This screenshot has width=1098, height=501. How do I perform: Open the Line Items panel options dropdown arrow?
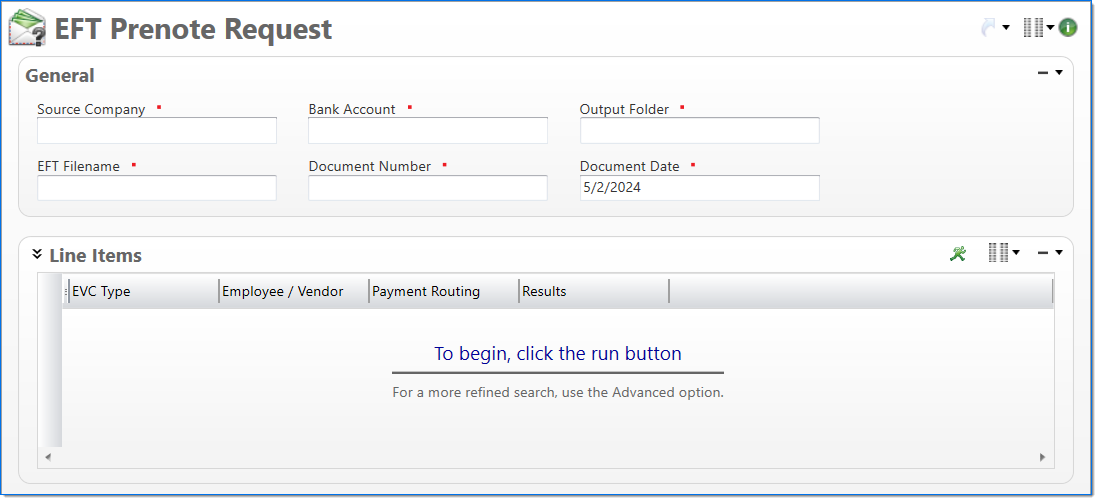pos(1059,253)
